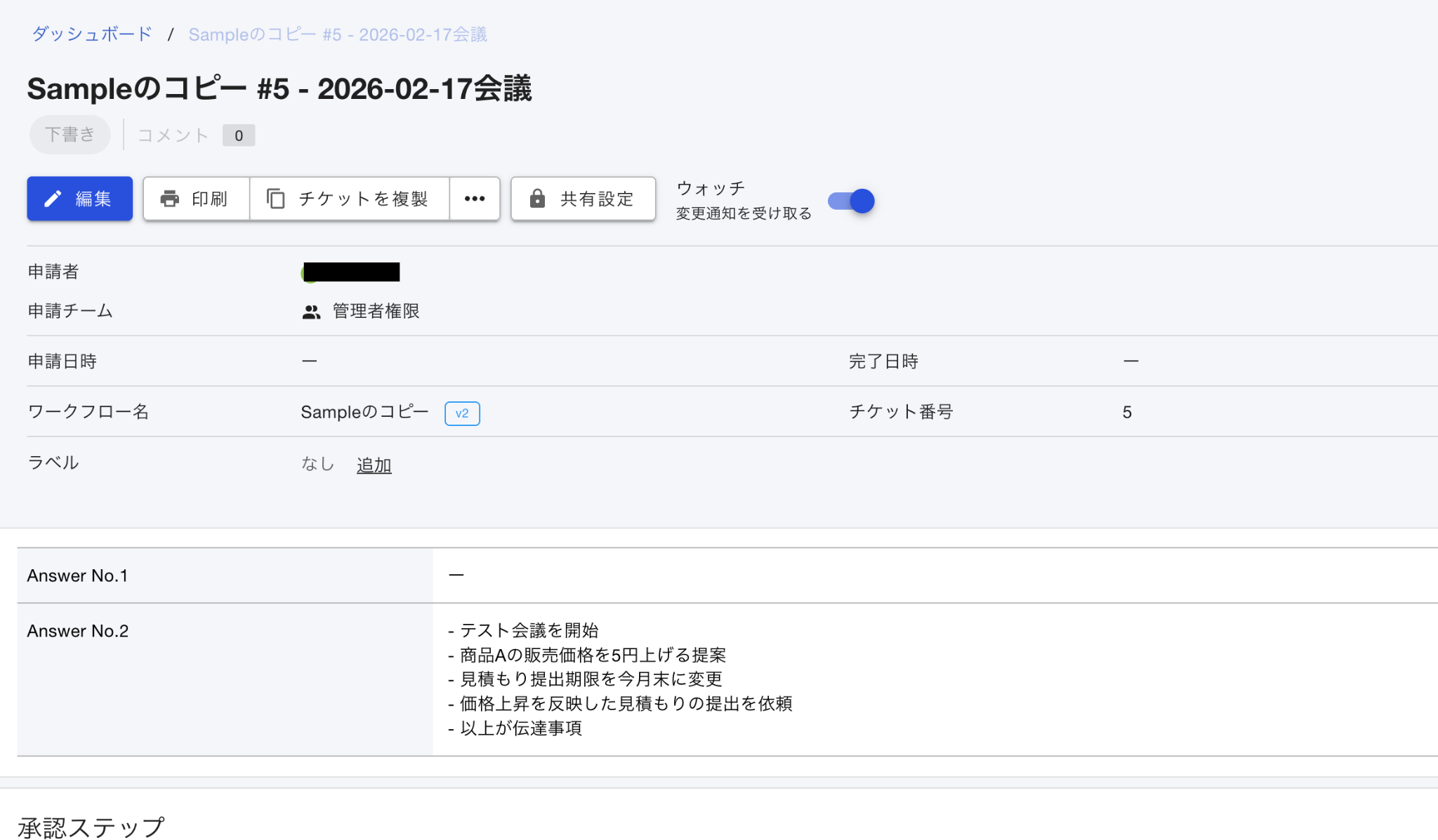Click the v2 version badge
The height and width of the screenshot is (840, 1438).
click(462, 413)
